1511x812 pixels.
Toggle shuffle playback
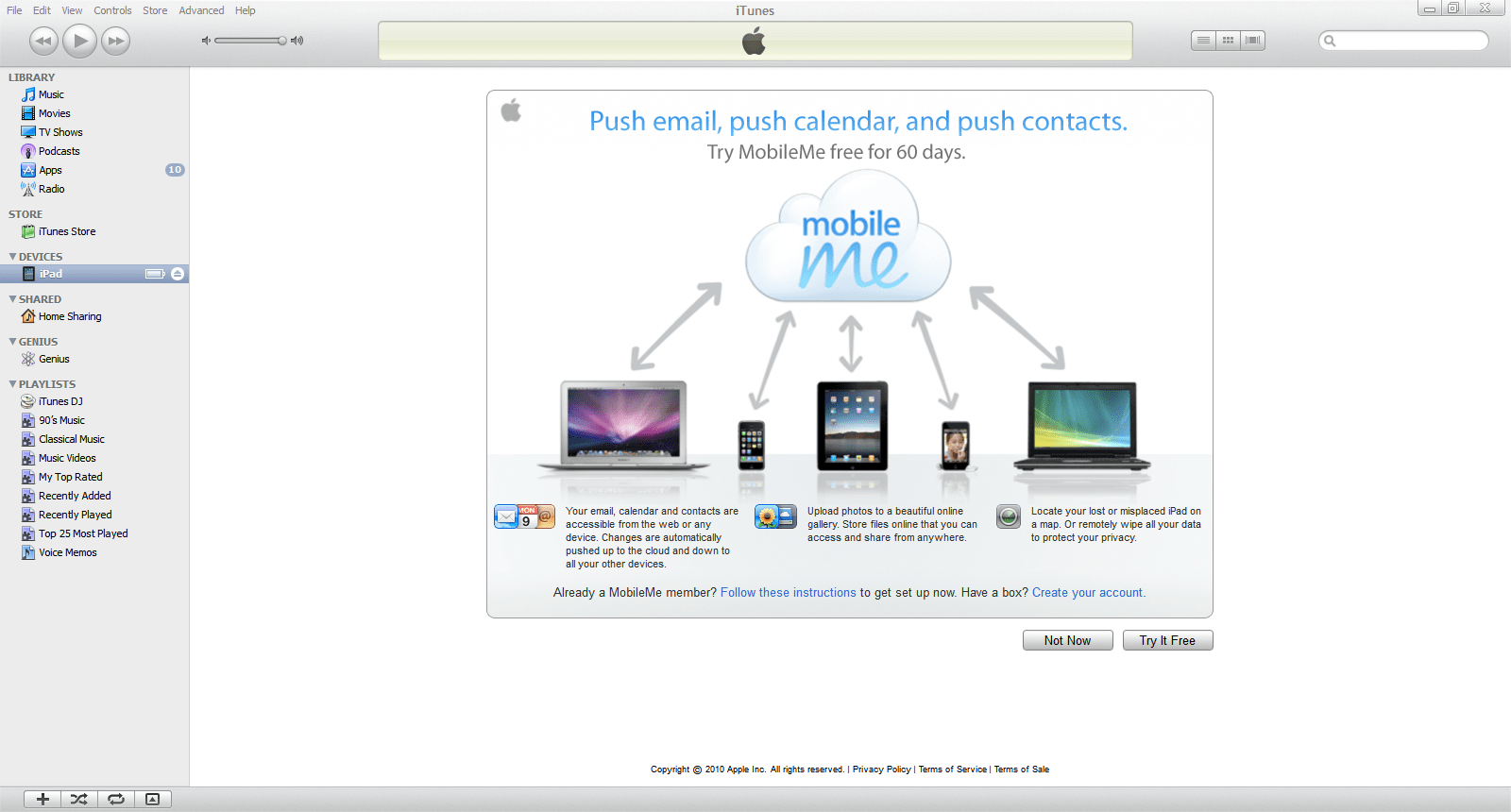point(79,799)
